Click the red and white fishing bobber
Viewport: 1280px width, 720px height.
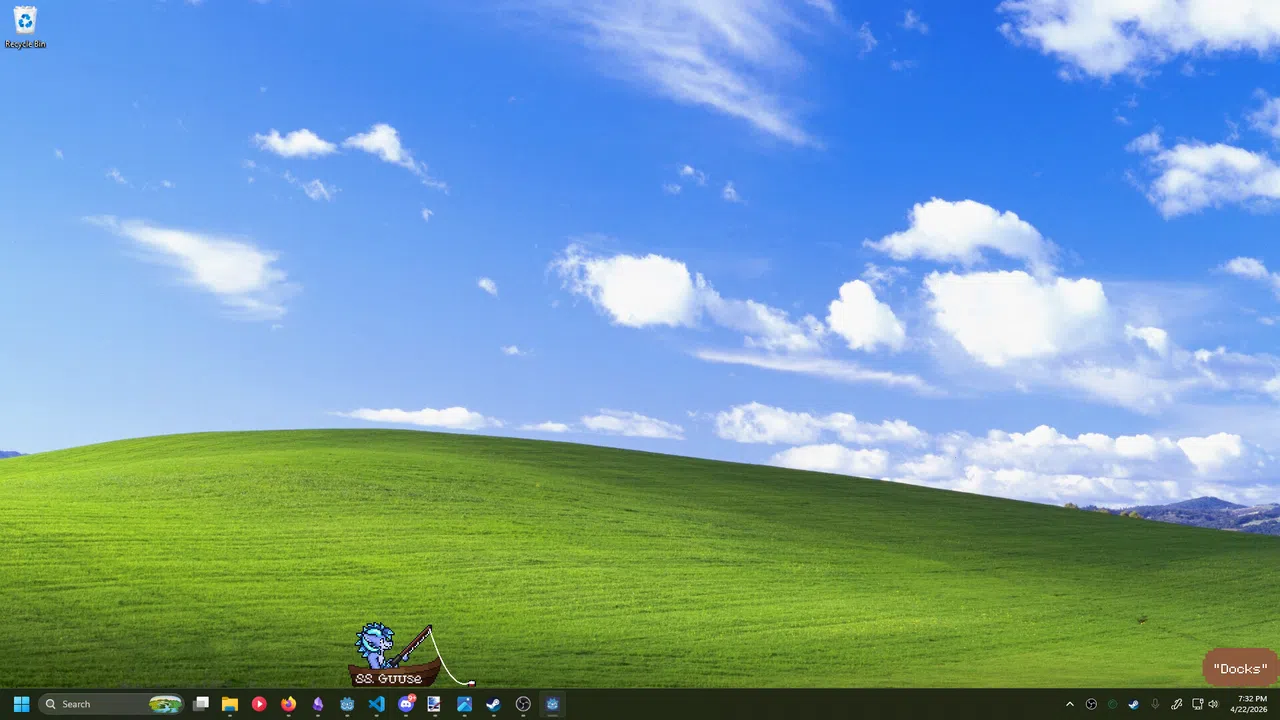pos(471,684)
